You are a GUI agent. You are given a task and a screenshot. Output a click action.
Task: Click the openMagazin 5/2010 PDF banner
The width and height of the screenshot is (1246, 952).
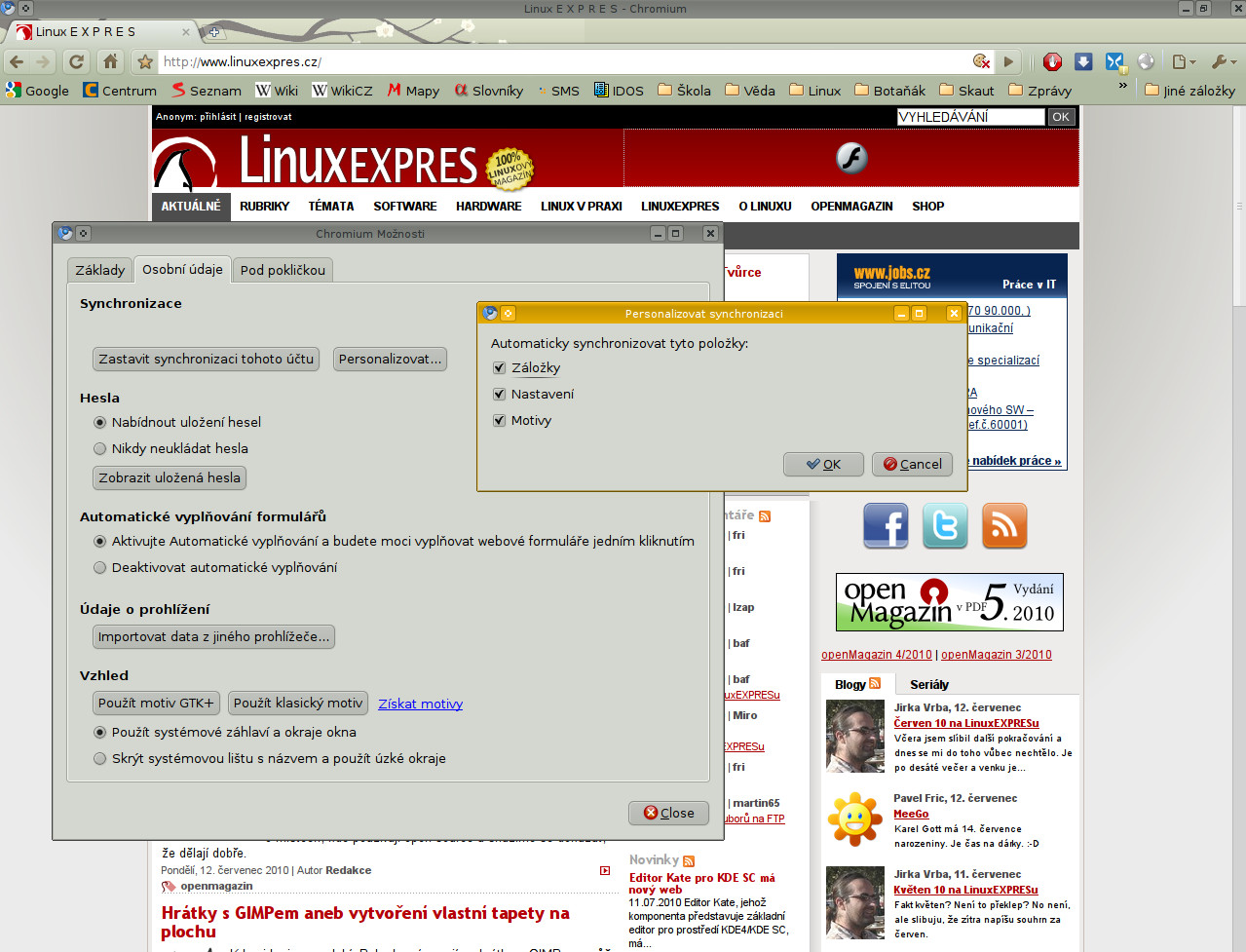click(949, 602)
